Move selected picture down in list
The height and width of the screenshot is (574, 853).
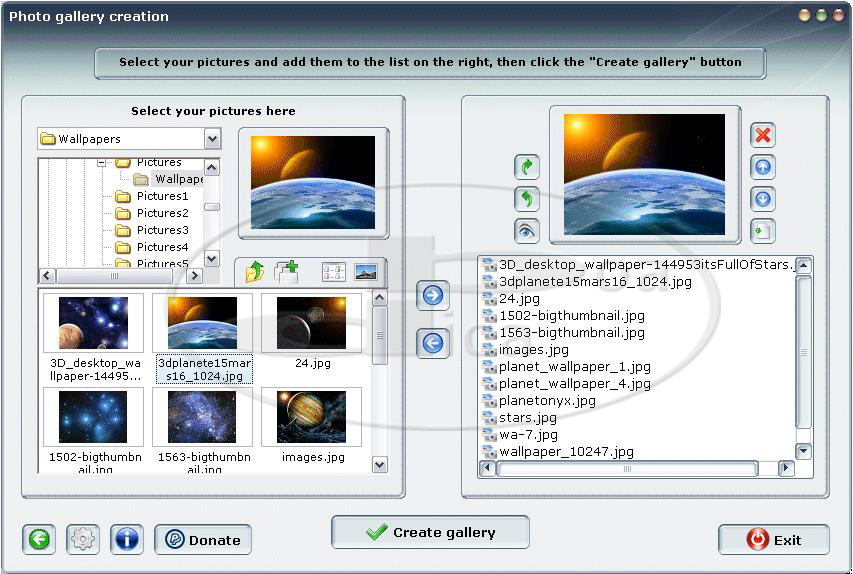pos(763,199)
